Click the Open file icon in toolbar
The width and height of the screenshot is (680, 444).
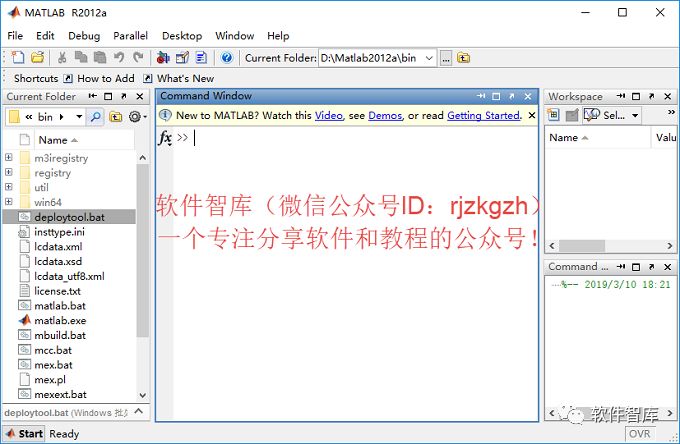(x=38, y=57)
